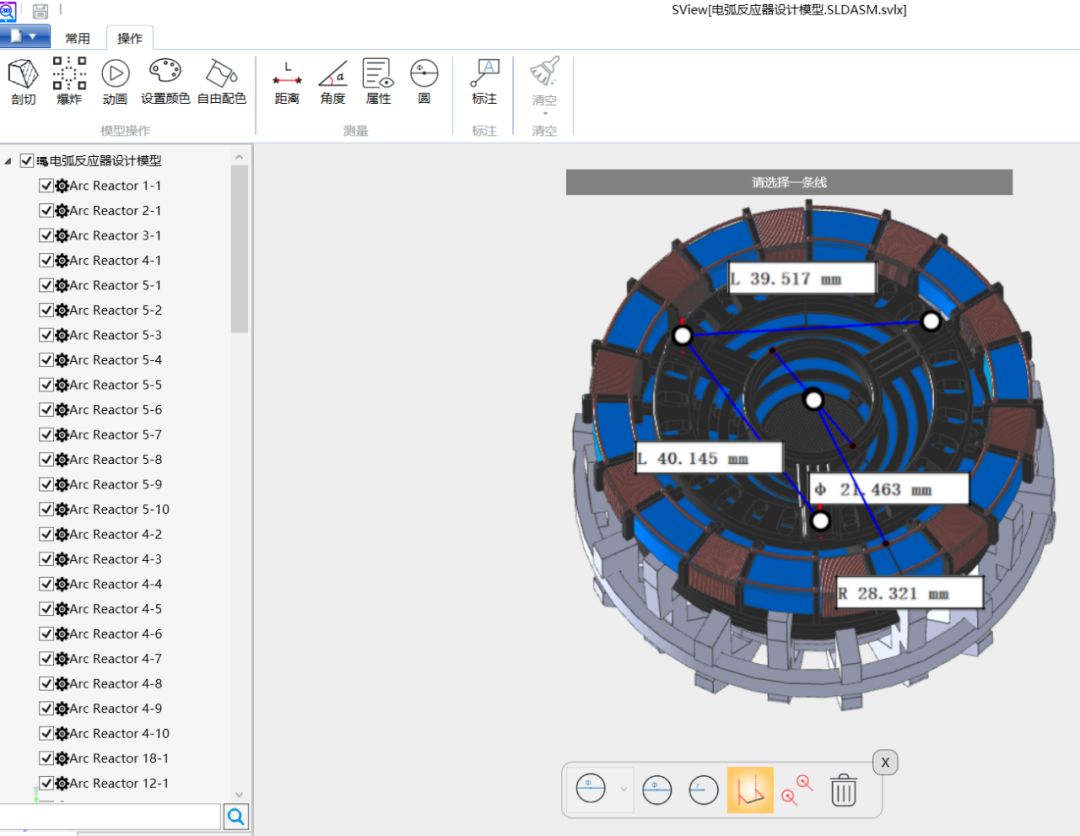This screenshot has width=1080, height=836.
Task: Open the blue file menu dropdown
Action: pyautogui.click(x=25, y=36)
